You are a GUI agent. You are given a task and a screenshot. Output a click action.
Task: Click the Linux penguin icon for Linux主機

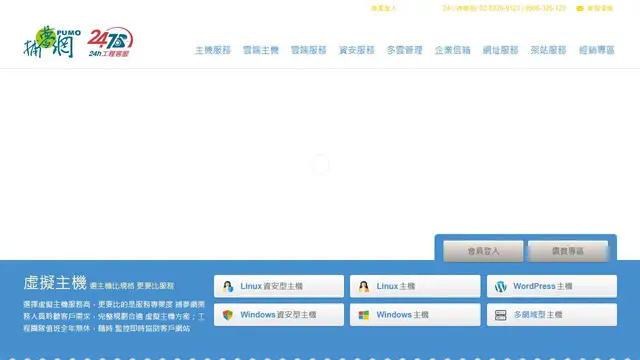(x=364, y=286)
